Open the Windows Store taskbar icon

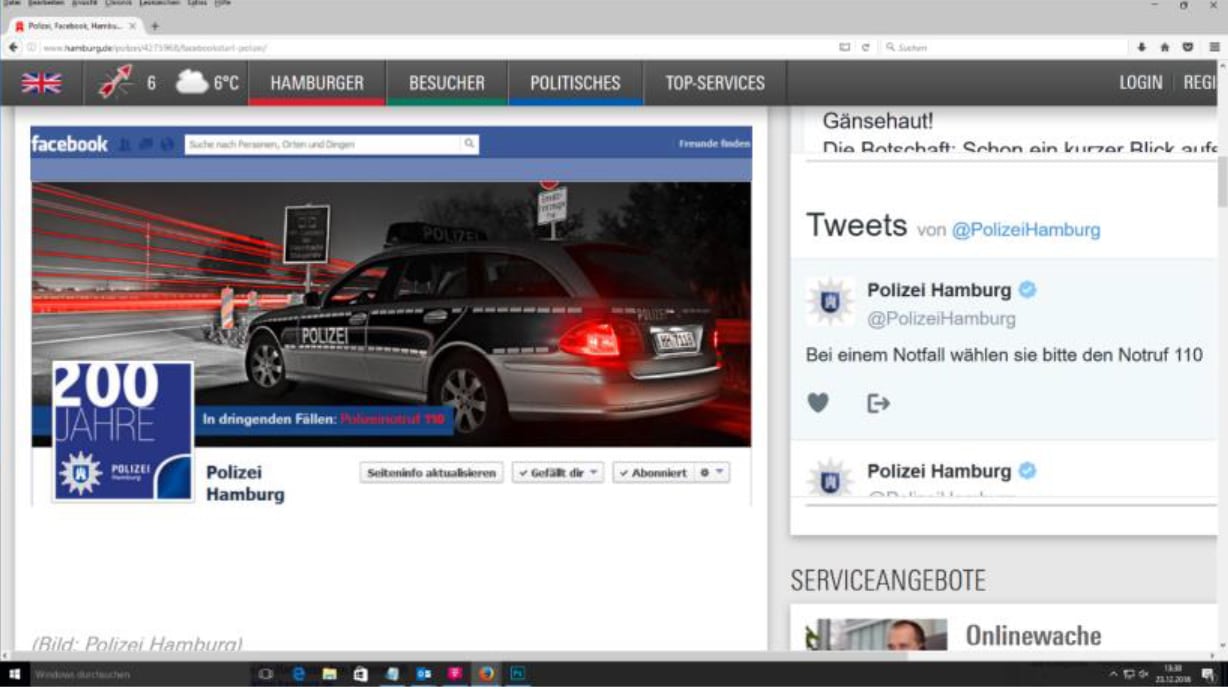pos(360,675)
